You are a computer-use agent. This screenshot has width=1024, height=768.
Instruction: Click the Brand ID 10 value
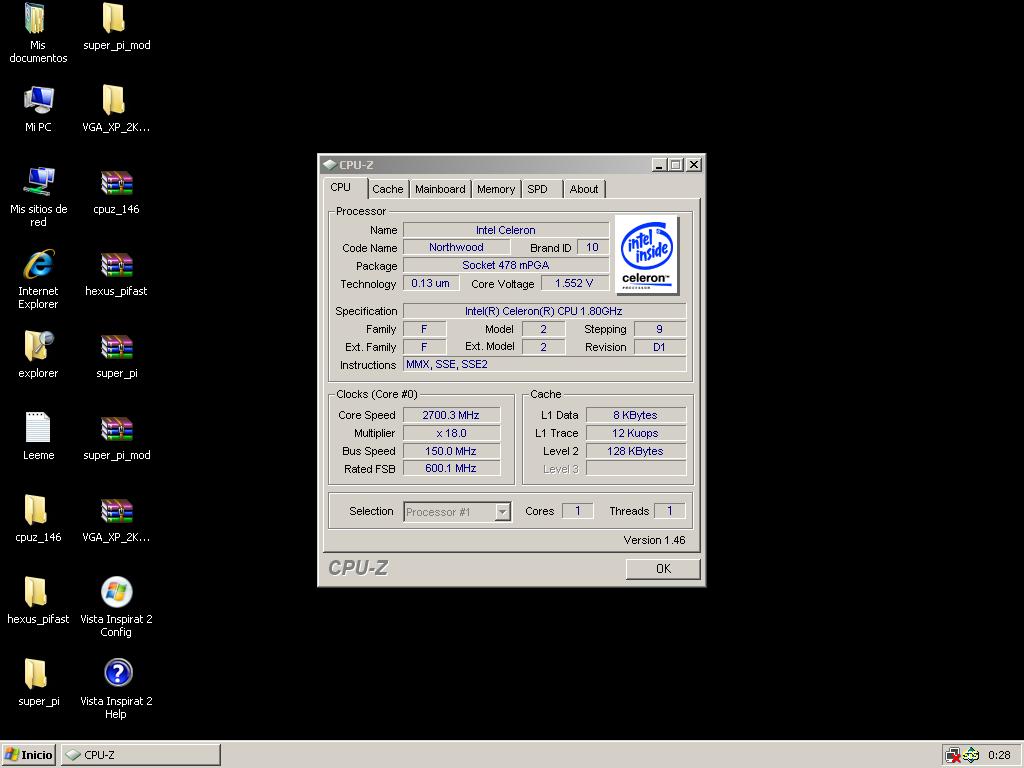pyautogui.click(x=592, y=248)
